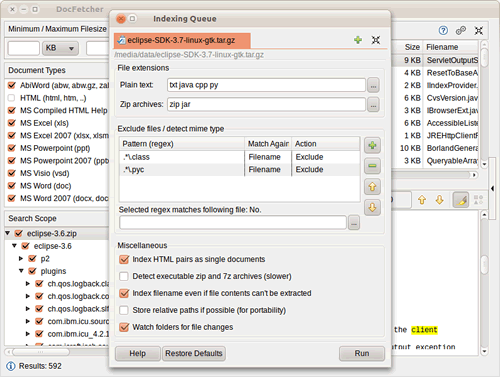This screenshot has height=377, width=500.
Task: Add a new pattern row with green plus
Action: pos(372,145)
